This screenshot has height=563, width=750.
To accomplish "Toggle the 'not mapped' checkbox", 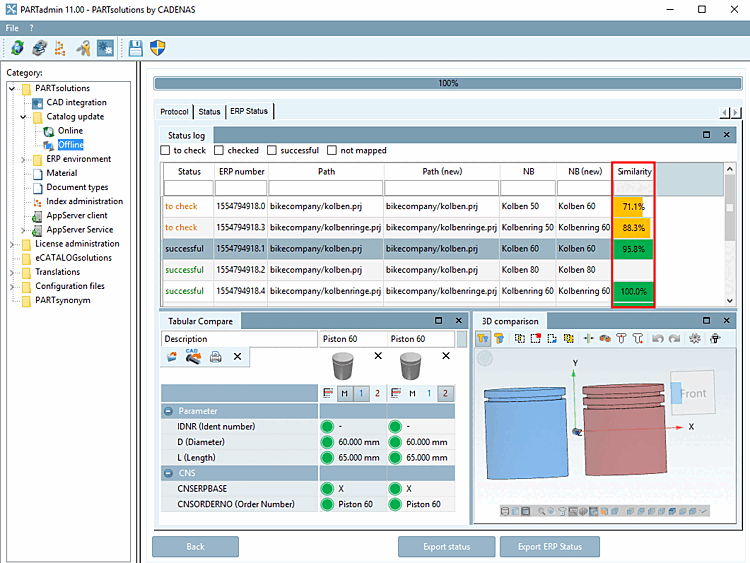I will 332,151.
